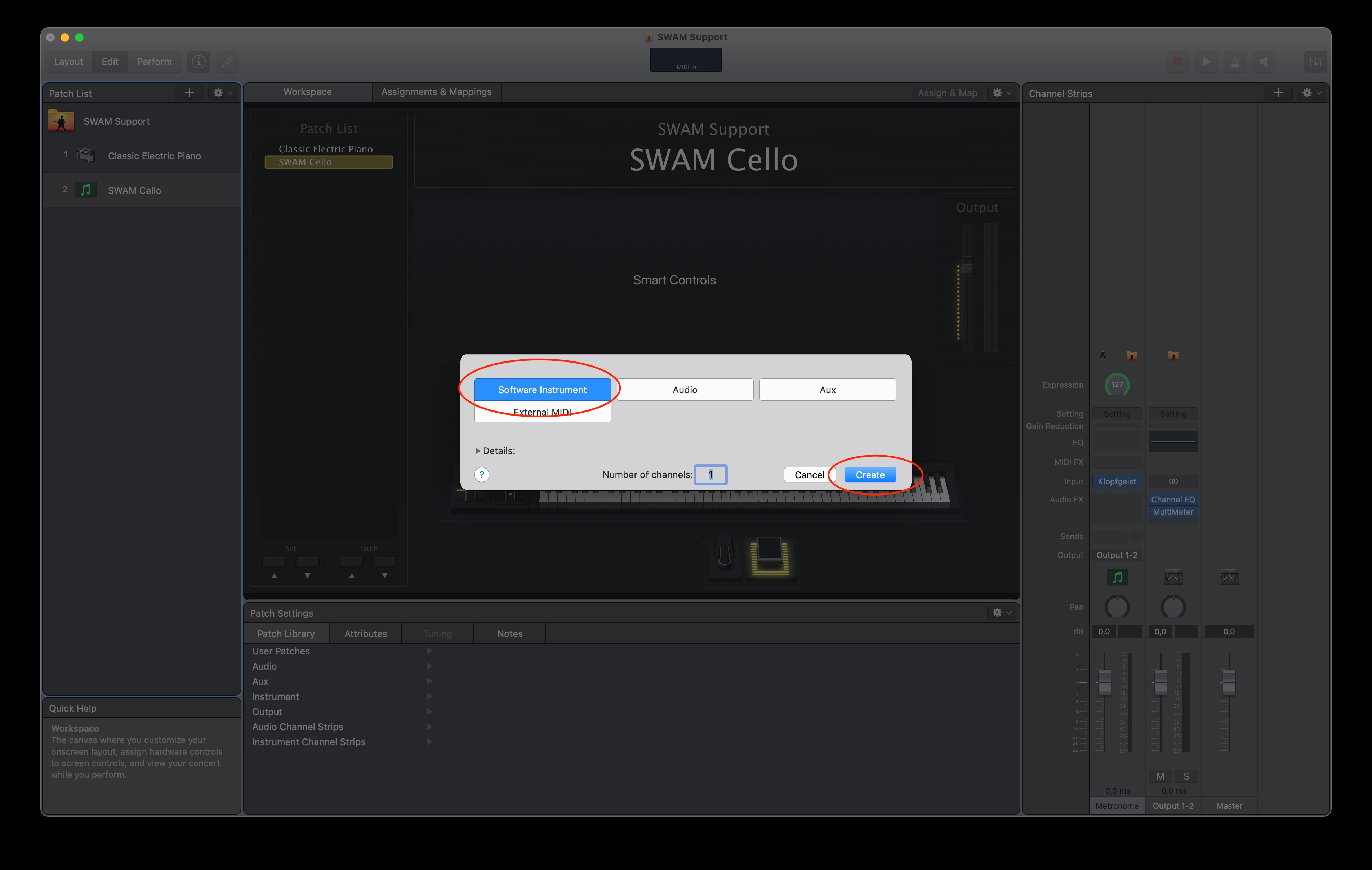The height and width of the screenshot is (870, 1372).
Task: Click the Create button
Action: tap(870, 475)
